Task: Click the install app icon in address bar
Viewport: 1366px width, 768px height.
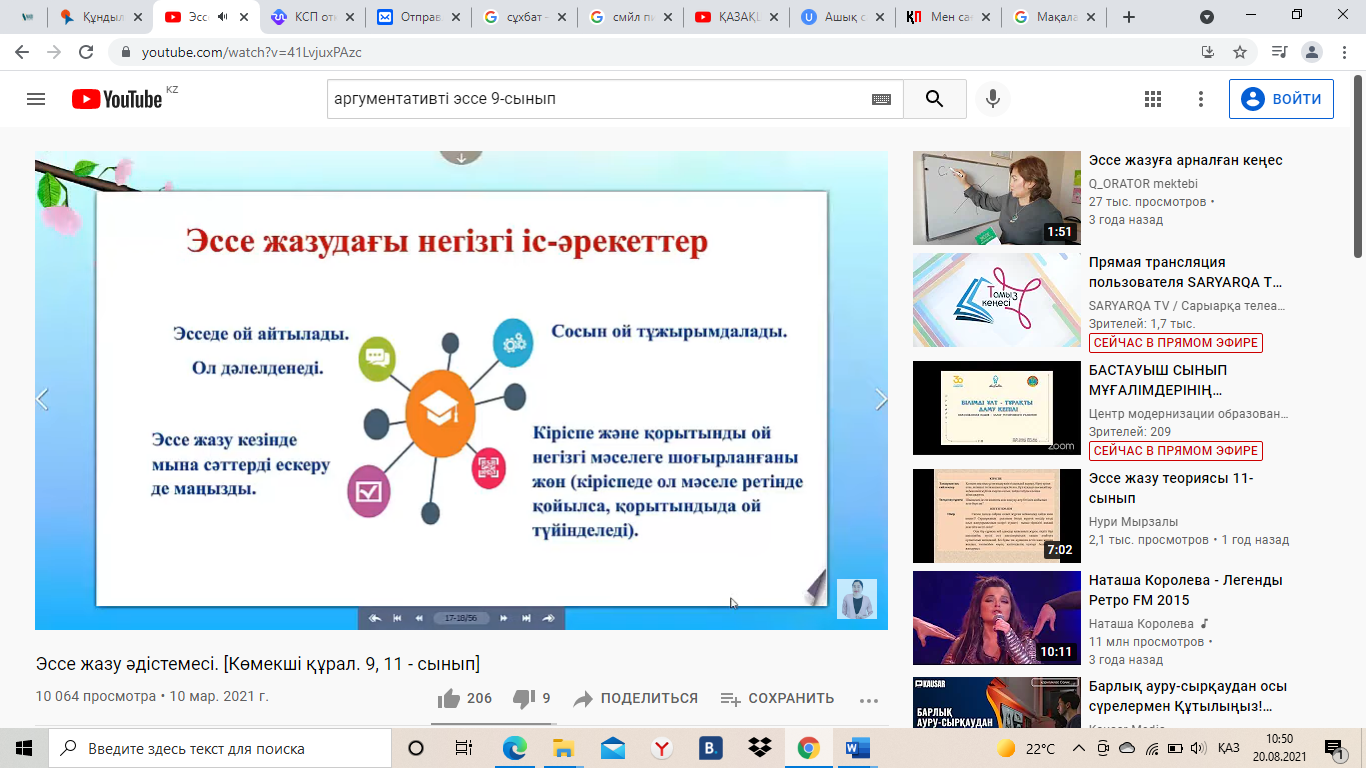Action: (x=1208, y=52)
